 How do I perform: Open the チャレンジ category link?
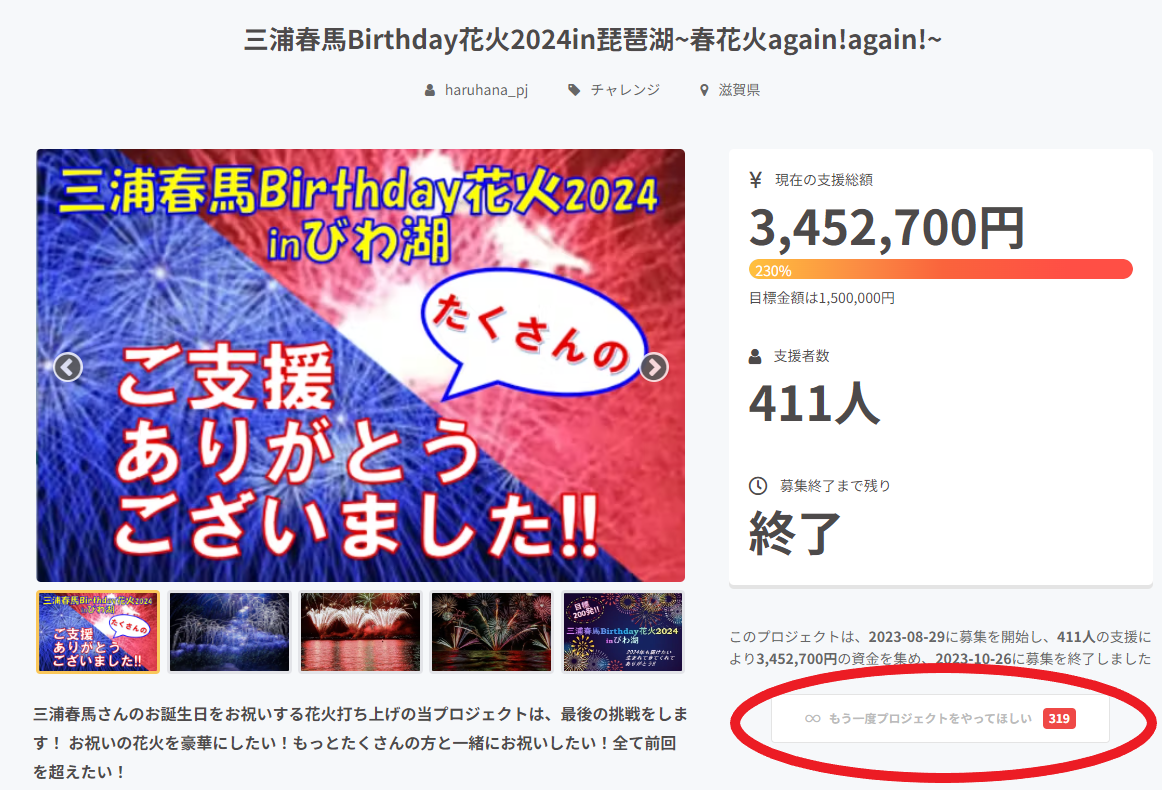coord(625,90)
